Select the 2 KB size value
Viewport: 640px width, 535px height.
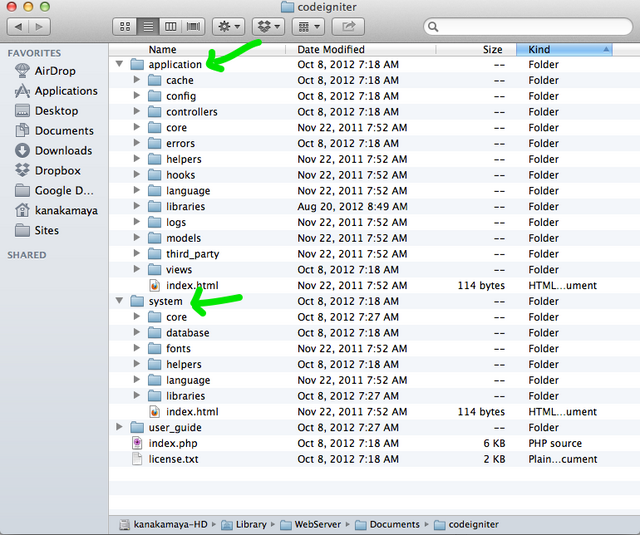click(494, 459)
